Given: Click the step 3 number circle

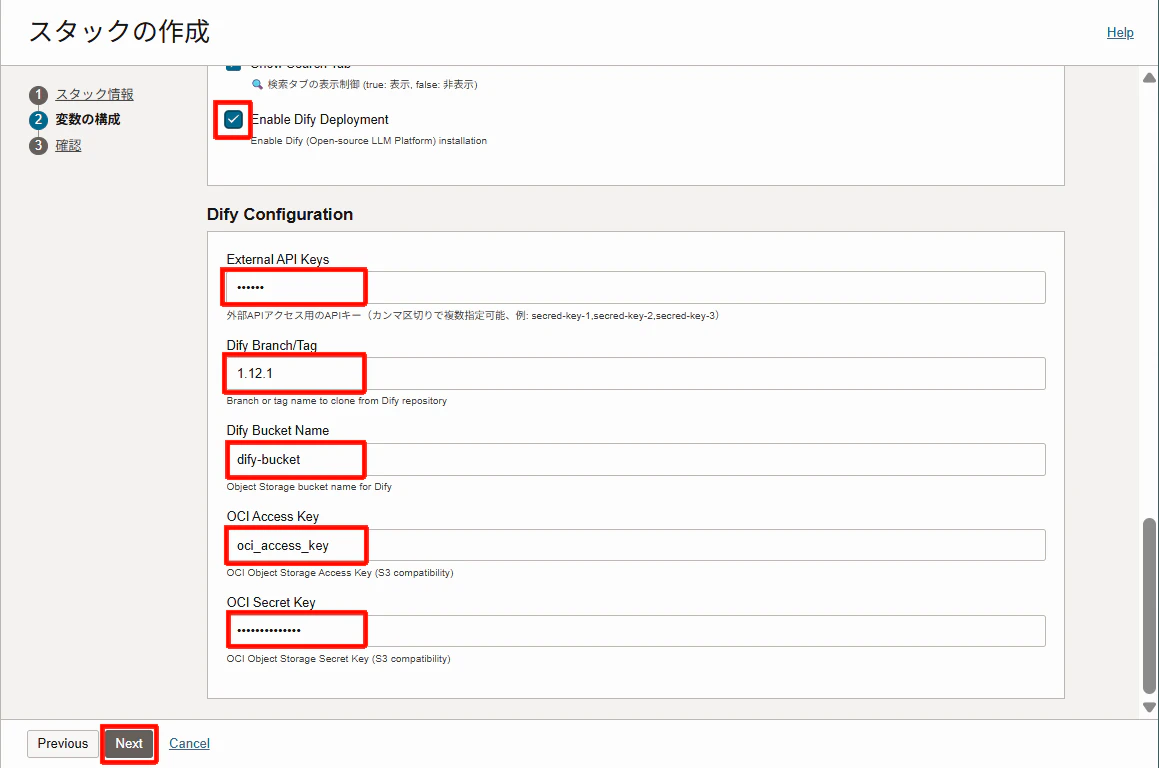Looking at the screenshot, I should tap(38, 146).
